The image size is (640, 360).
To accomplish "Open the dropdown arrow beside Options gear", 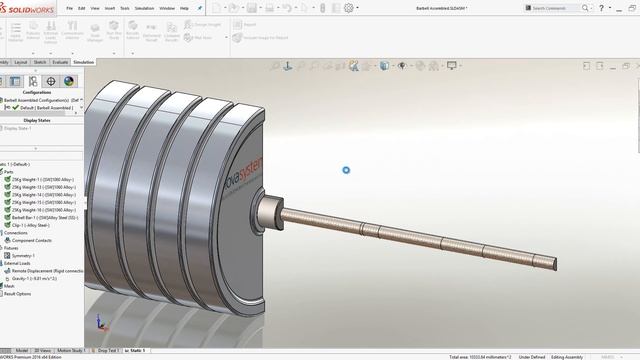I will [358, 8].
